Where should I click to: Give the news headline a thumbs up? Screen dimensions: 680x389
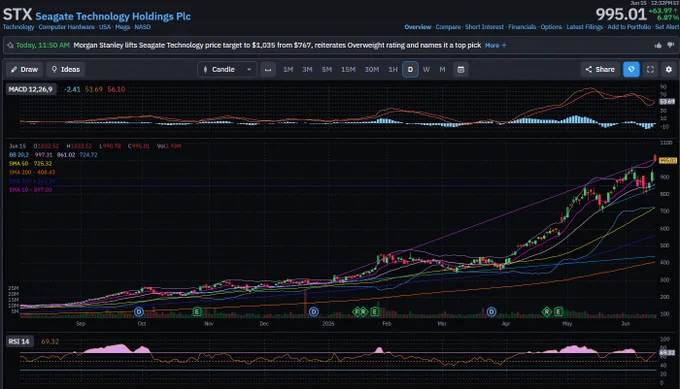(x=658, y=45)
